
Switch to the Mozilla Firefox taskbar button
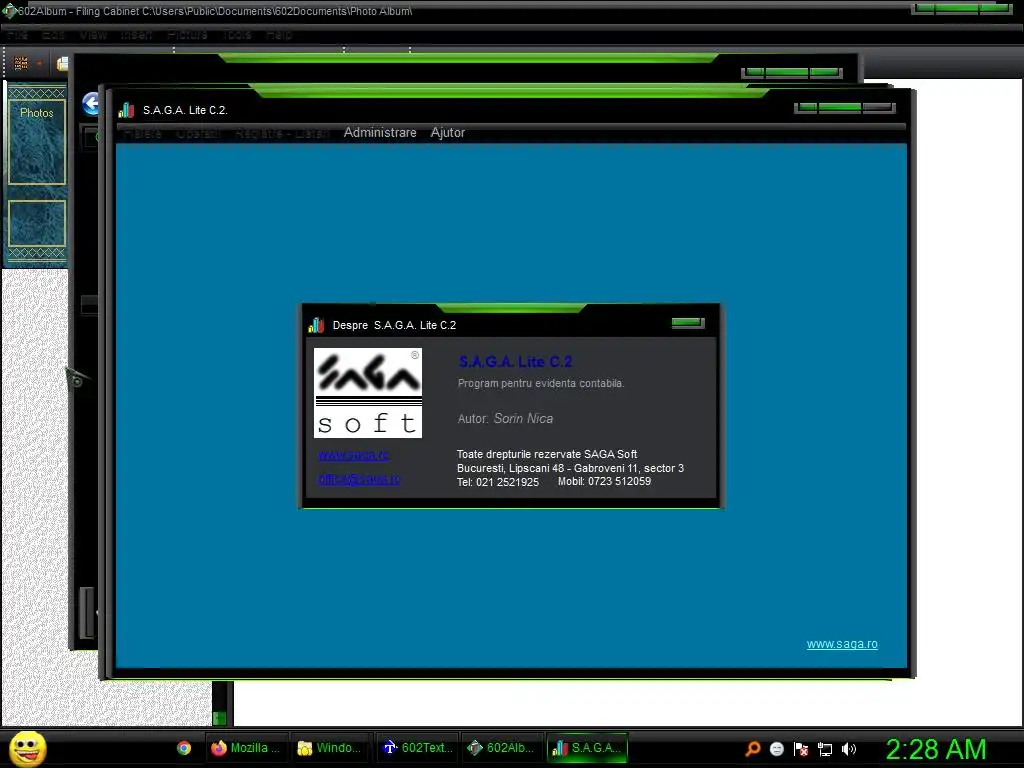[x=246, y=748]
